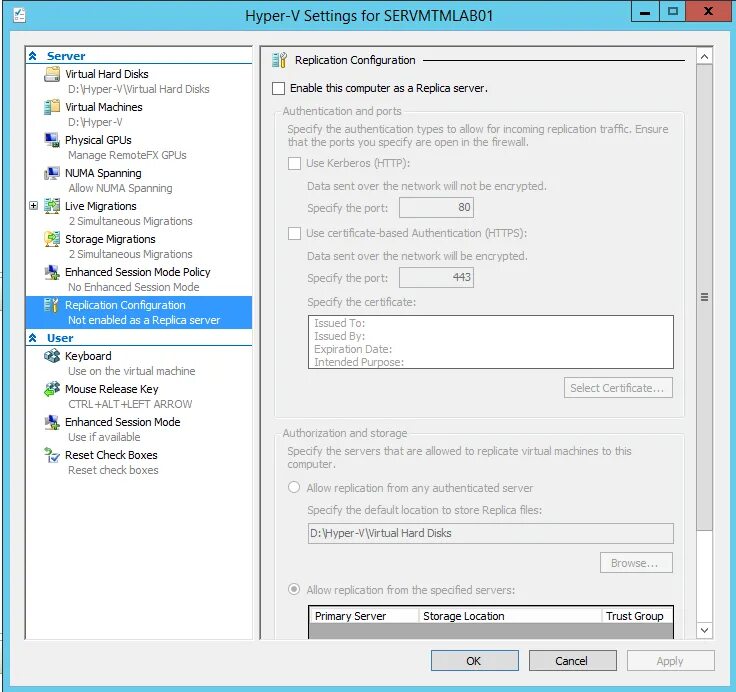Click the HTTPS port field showing 443
Viewport: 736px width, 692px height.
click(x=436, y=277)
